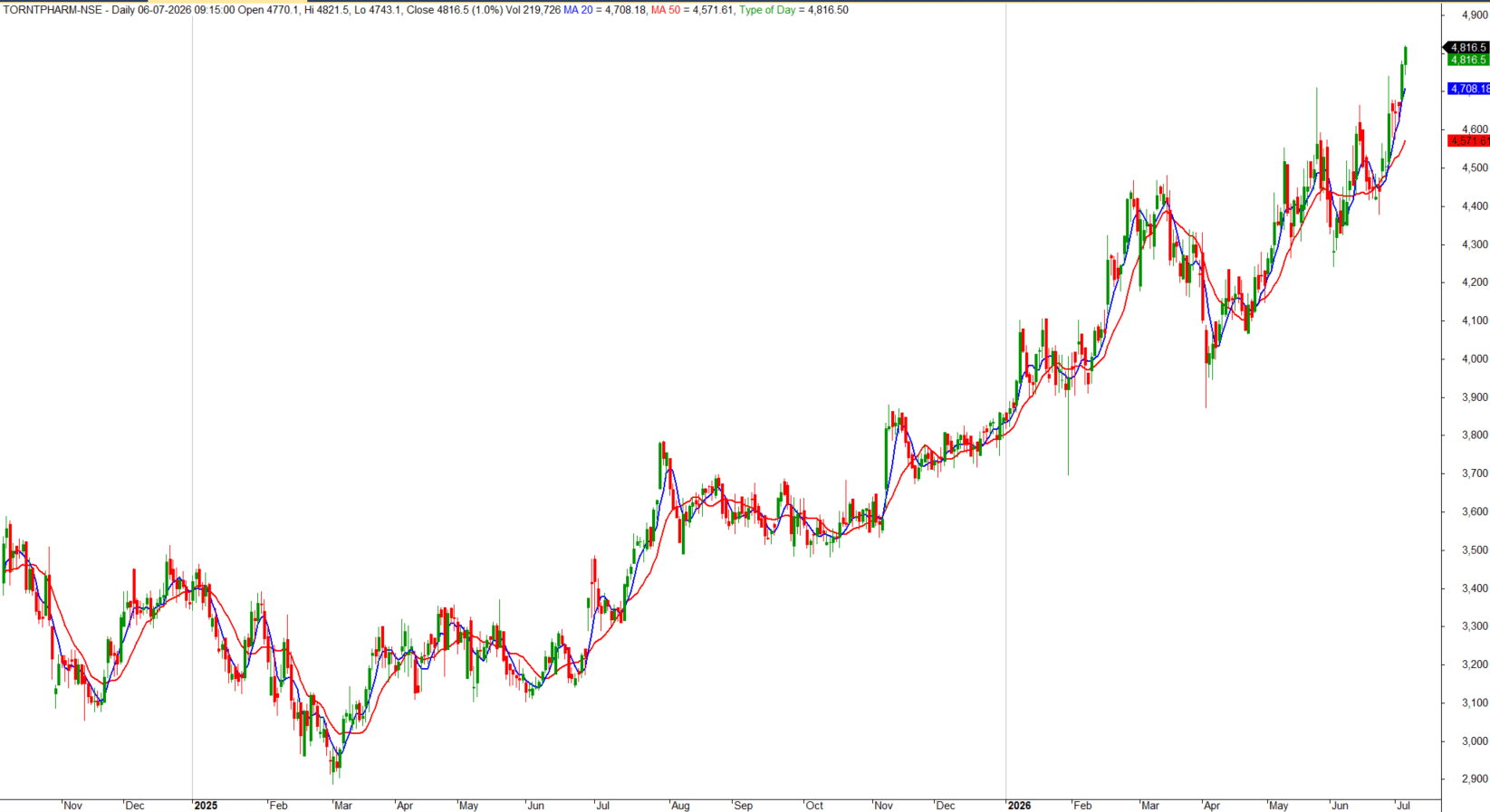
Task: Click the final Jul label on time axis
Action: (x=1403, y=806)
